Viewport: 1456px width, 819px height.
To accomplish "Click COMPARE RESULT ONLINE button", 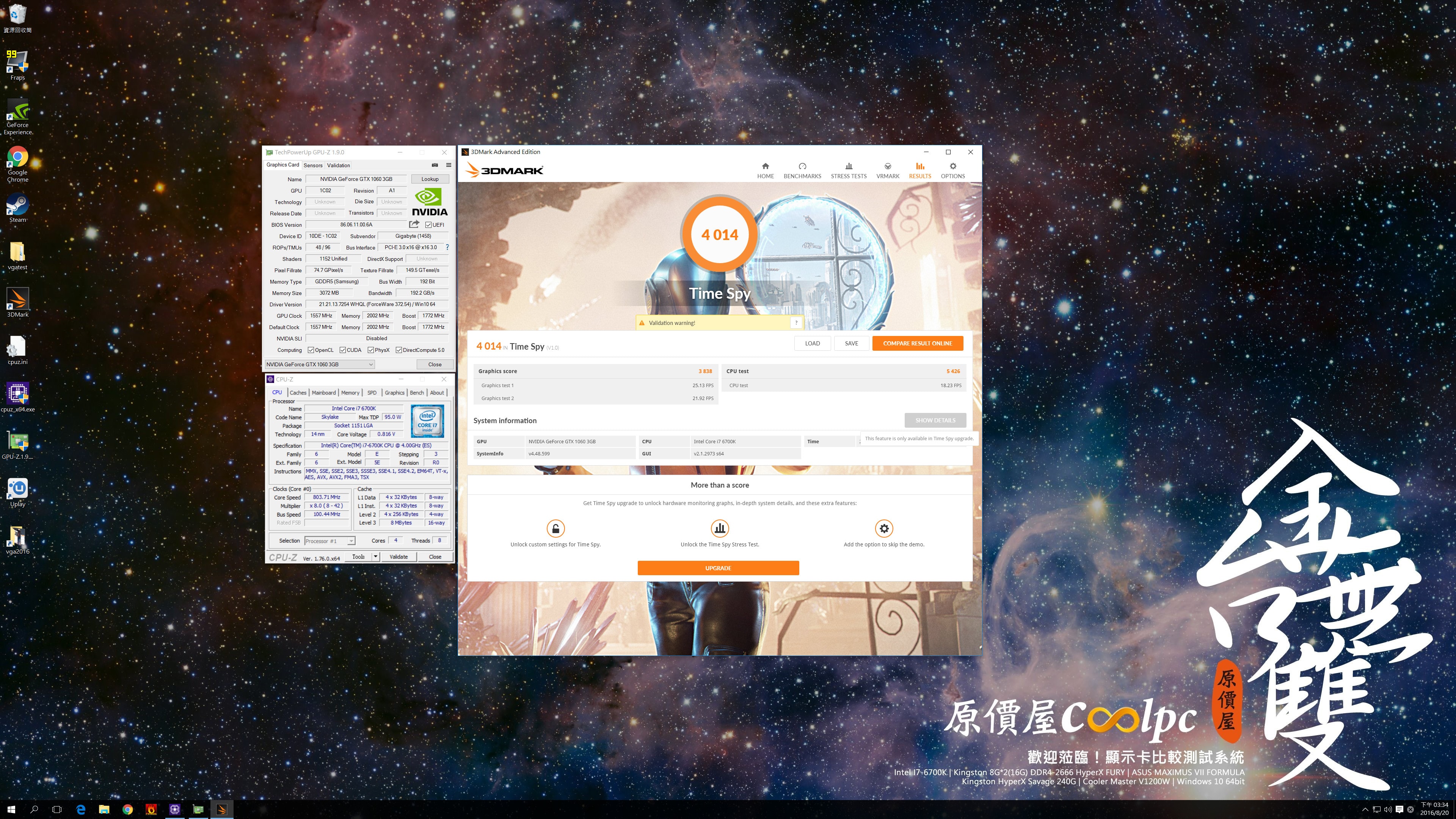I will [917, 343].
